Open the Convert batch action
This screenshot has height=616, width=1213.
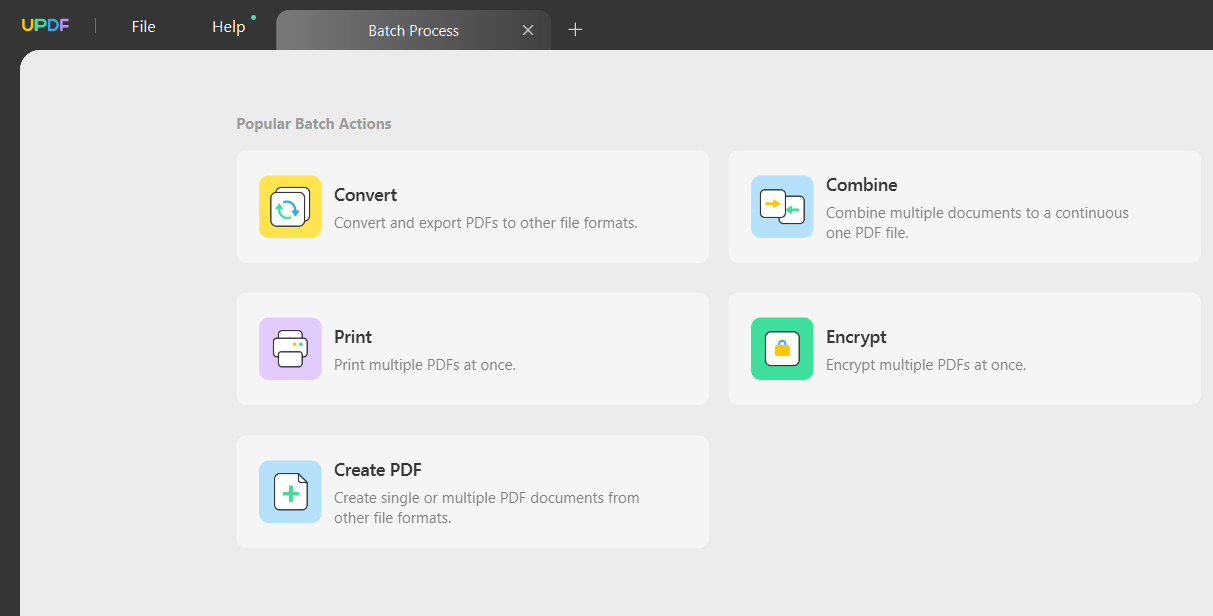472,207
